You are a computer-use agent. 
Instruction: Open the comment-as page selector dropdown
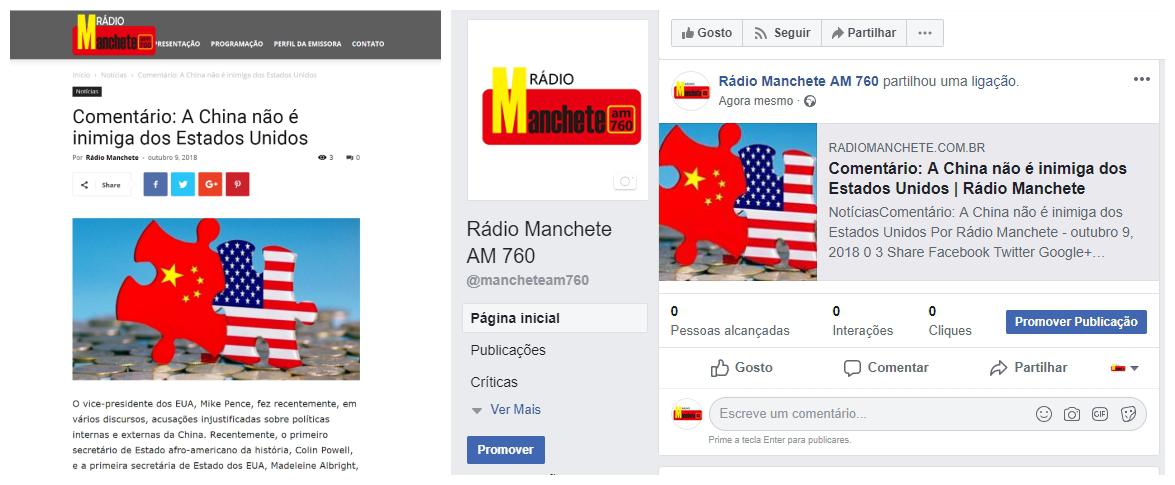(1125, 368)
